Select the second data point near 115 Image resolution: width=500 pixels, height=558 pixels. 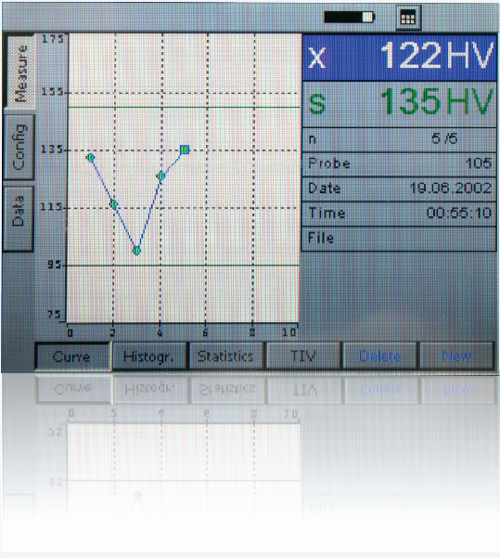(x=114, y=204)
